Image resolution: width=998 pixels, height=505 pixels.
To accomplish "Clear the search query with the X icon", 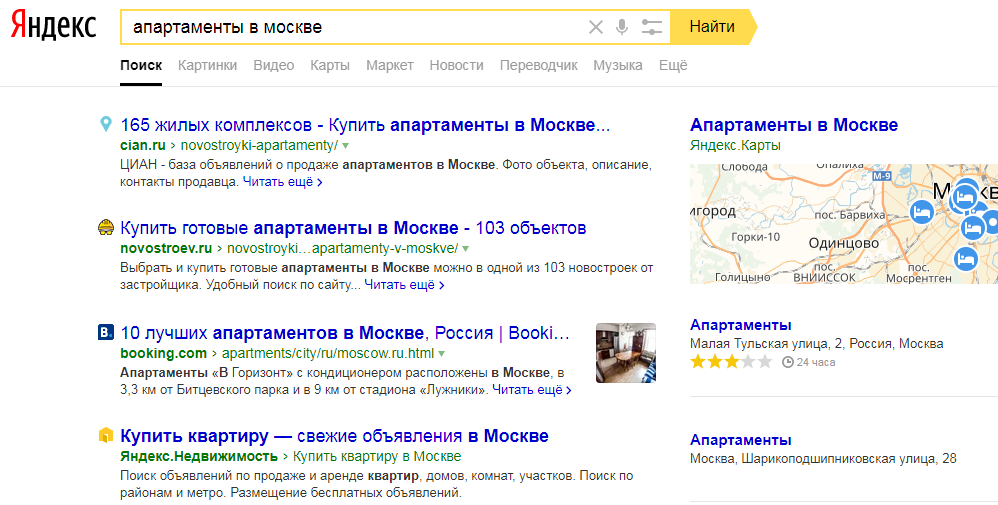I will pos(595,27).
